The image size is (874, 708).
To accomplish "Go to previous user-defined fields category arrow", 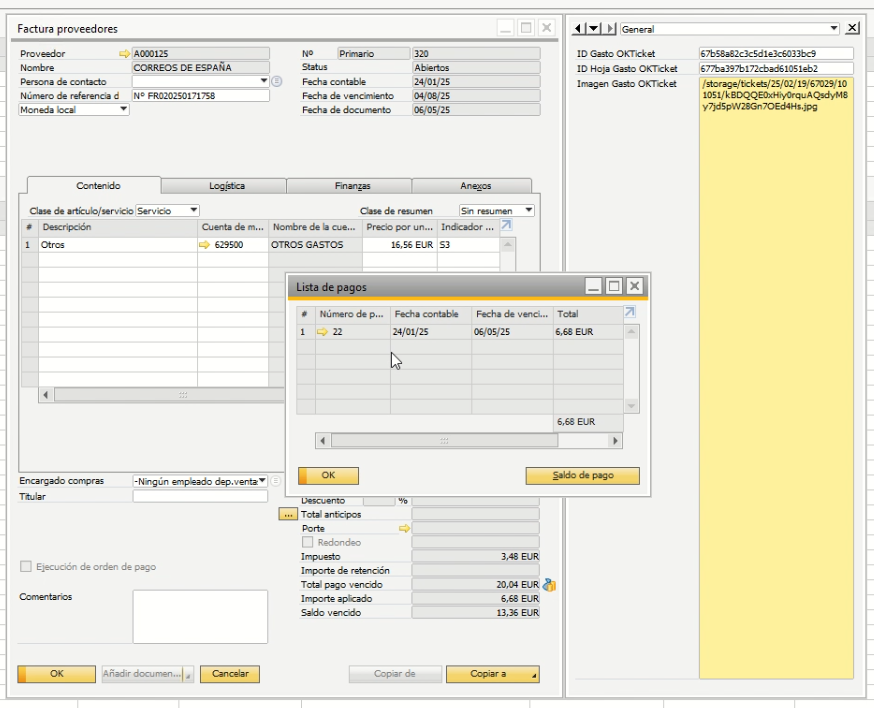I will pos(577,28).
